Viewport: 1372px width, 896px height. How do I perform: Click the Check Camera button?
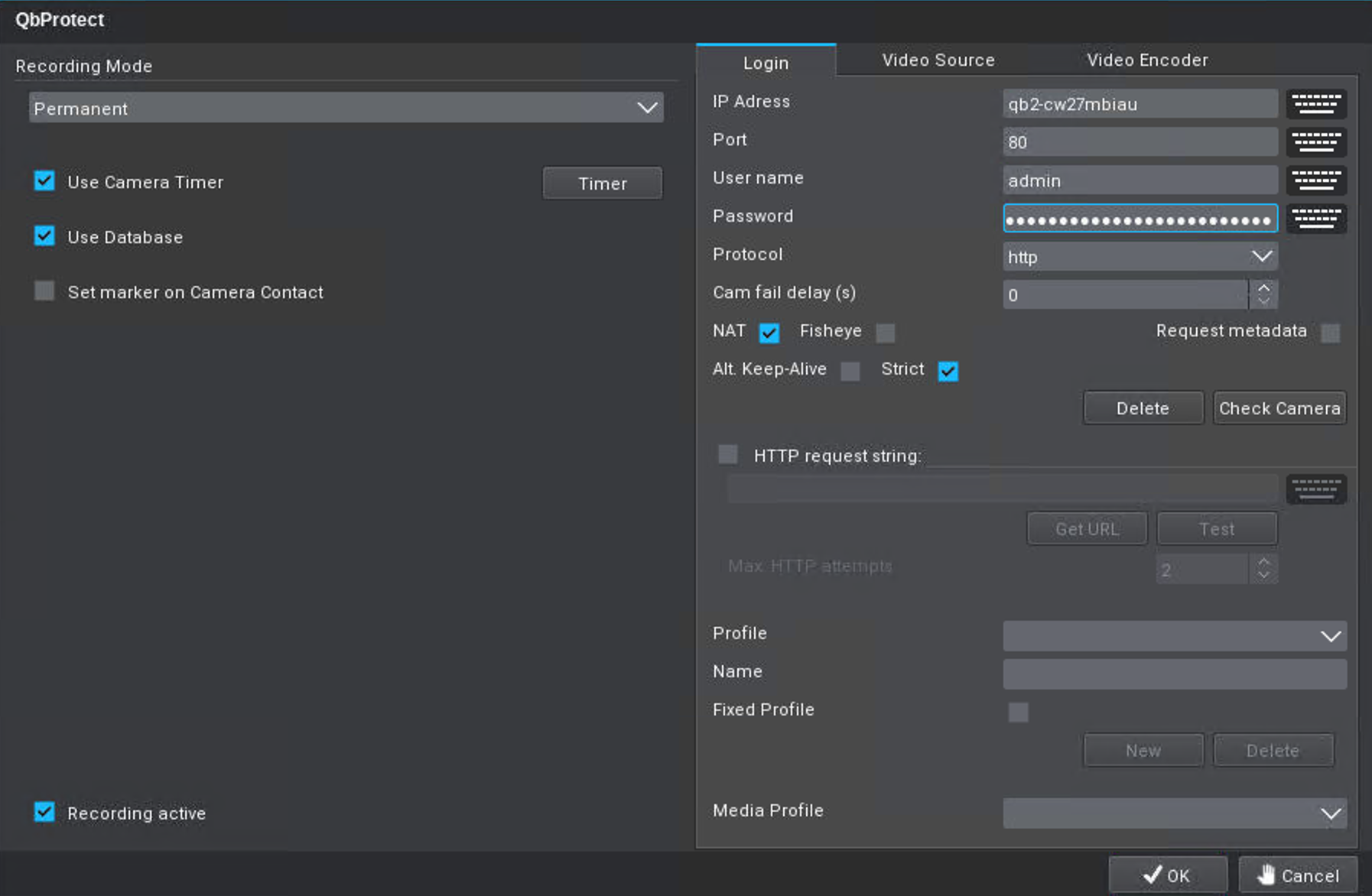(1279, 408)
